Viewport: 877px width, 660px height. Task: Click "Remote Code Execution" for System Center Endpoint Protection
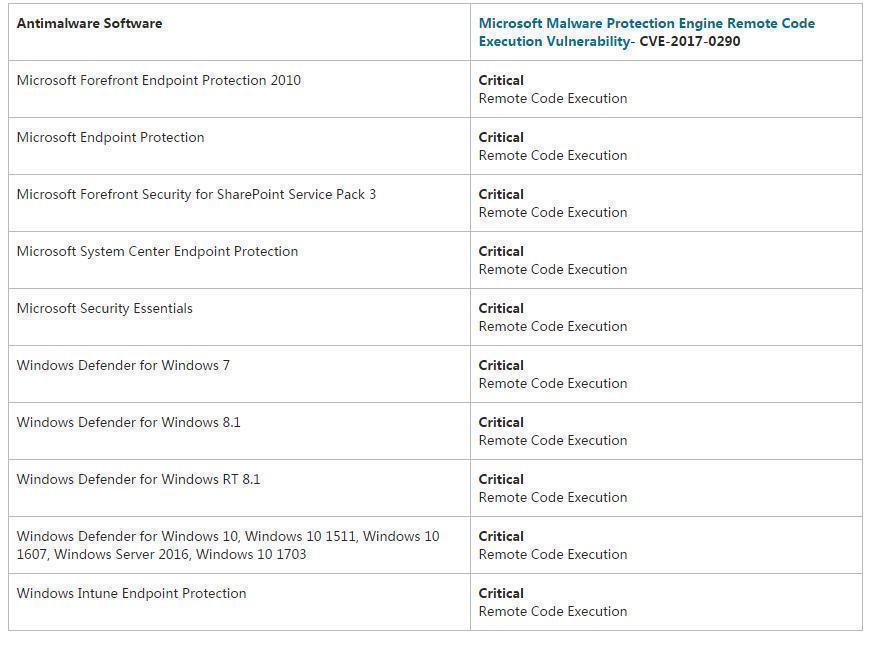553,270
